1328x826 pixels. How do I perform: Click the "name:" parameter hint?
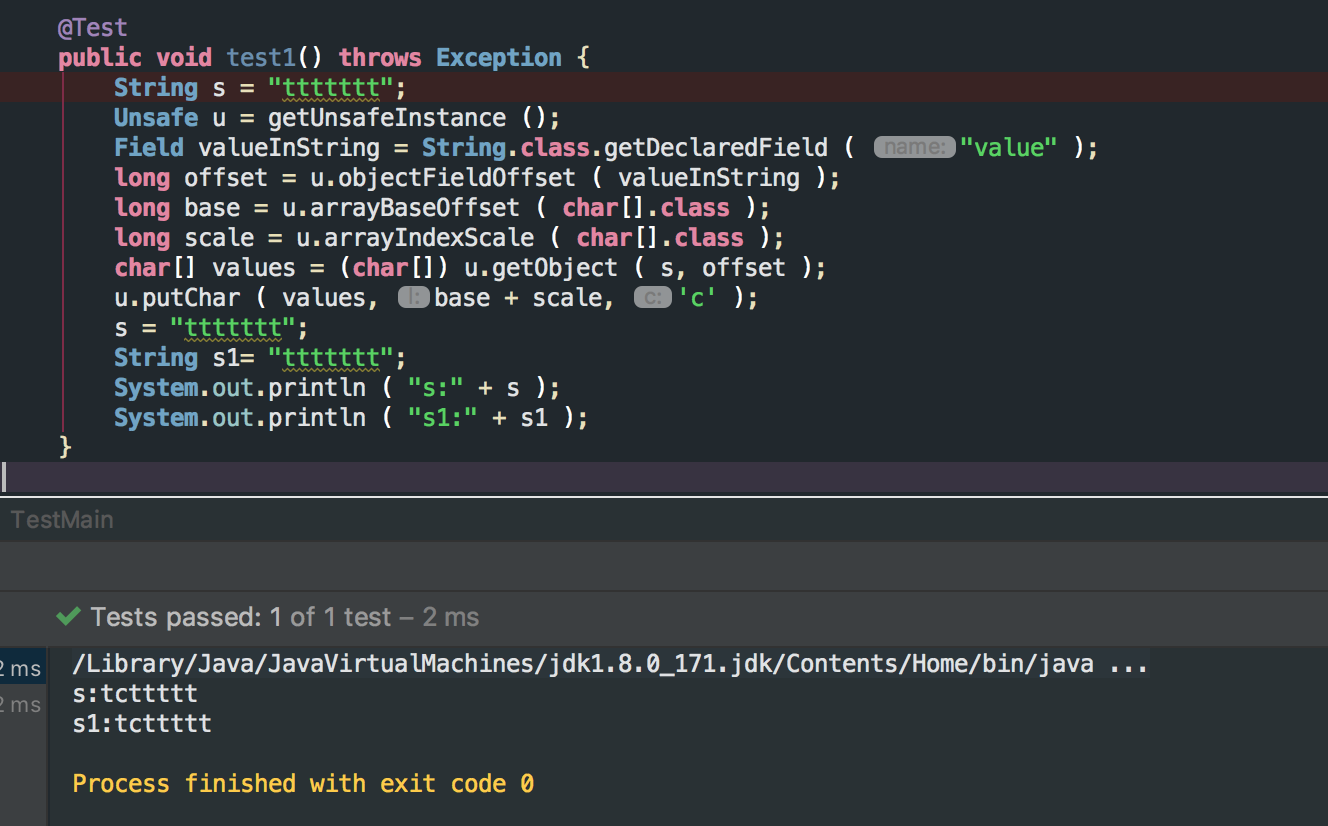pos(914,148)
